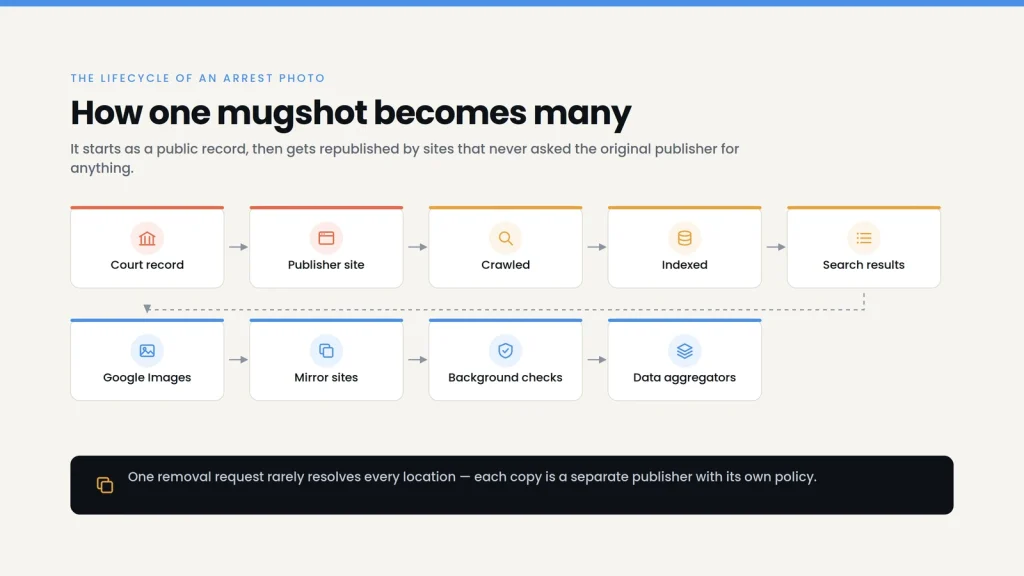This screenshot has width=1024, height=576.
Task: Click the copy icon in the dark banner
Action: 105,485
